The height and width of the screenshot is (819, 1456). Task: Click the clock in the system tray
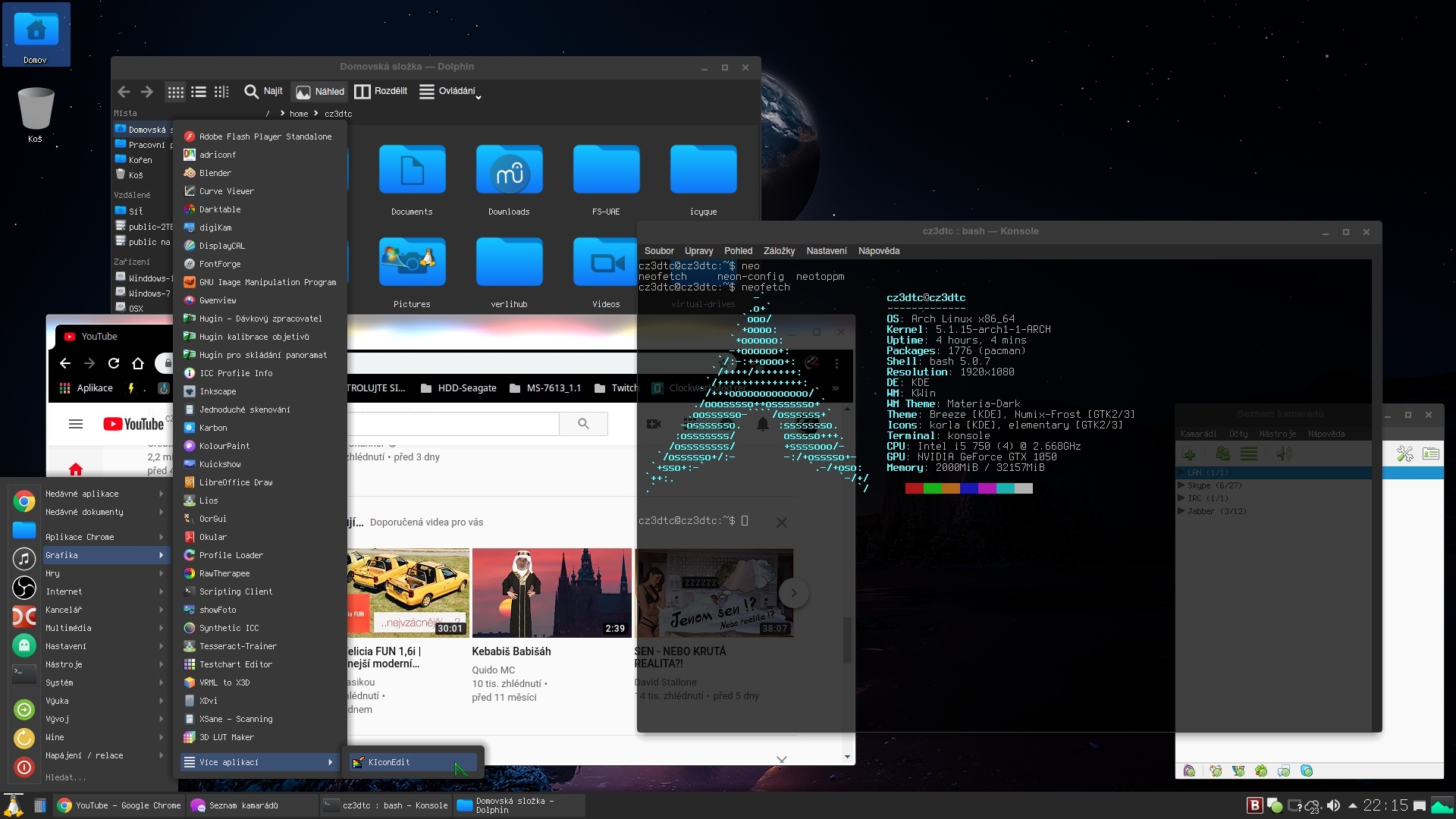pyautogui.click(x=1385, y=805)
